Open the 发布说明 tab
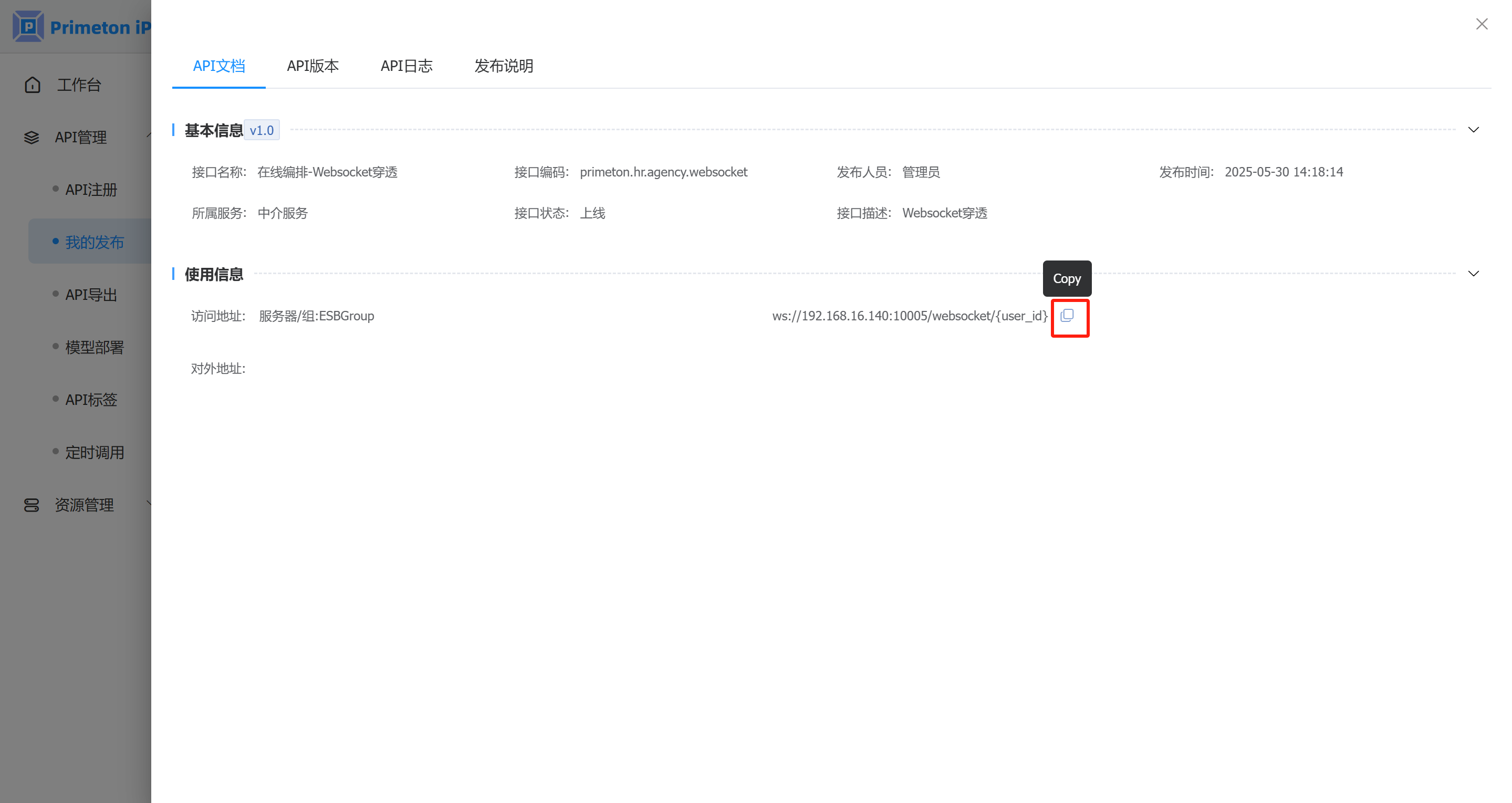1512x803 pixels. 503,66
